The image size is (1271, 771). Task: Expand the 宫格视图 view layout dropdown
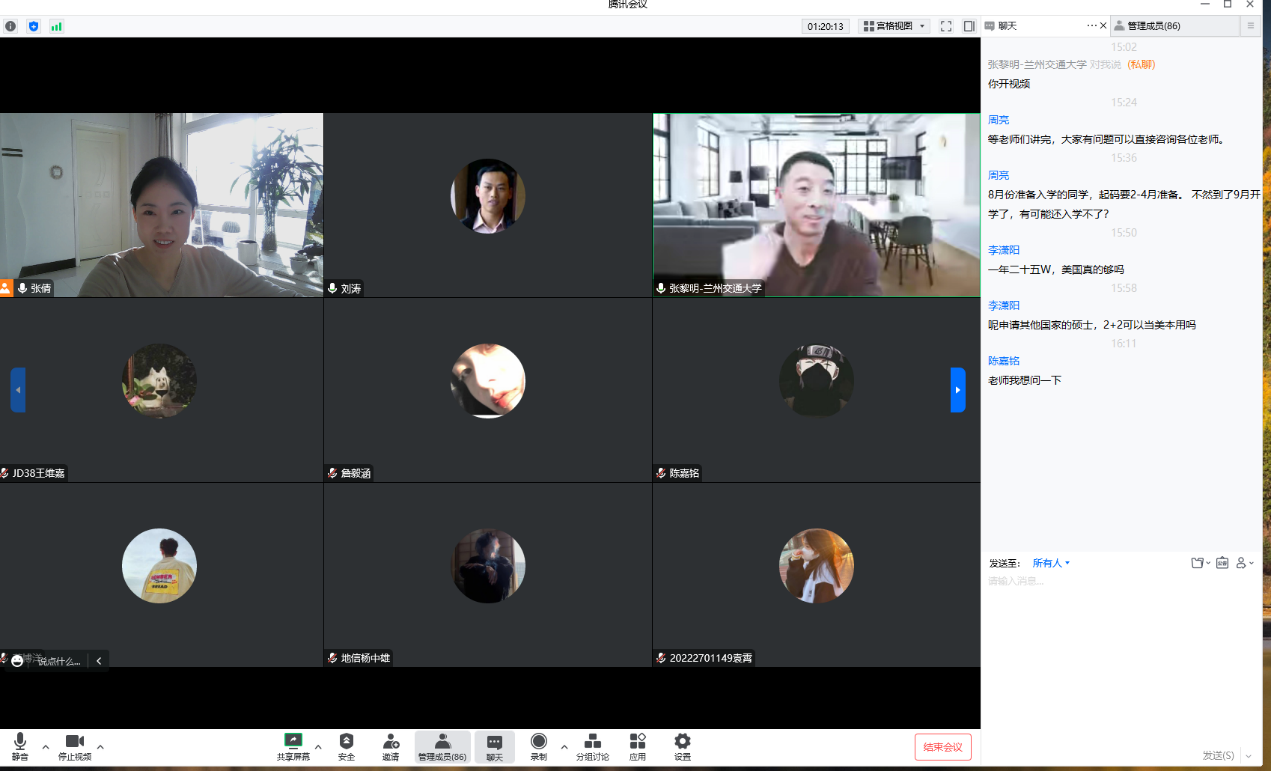(x=894, y=26)
